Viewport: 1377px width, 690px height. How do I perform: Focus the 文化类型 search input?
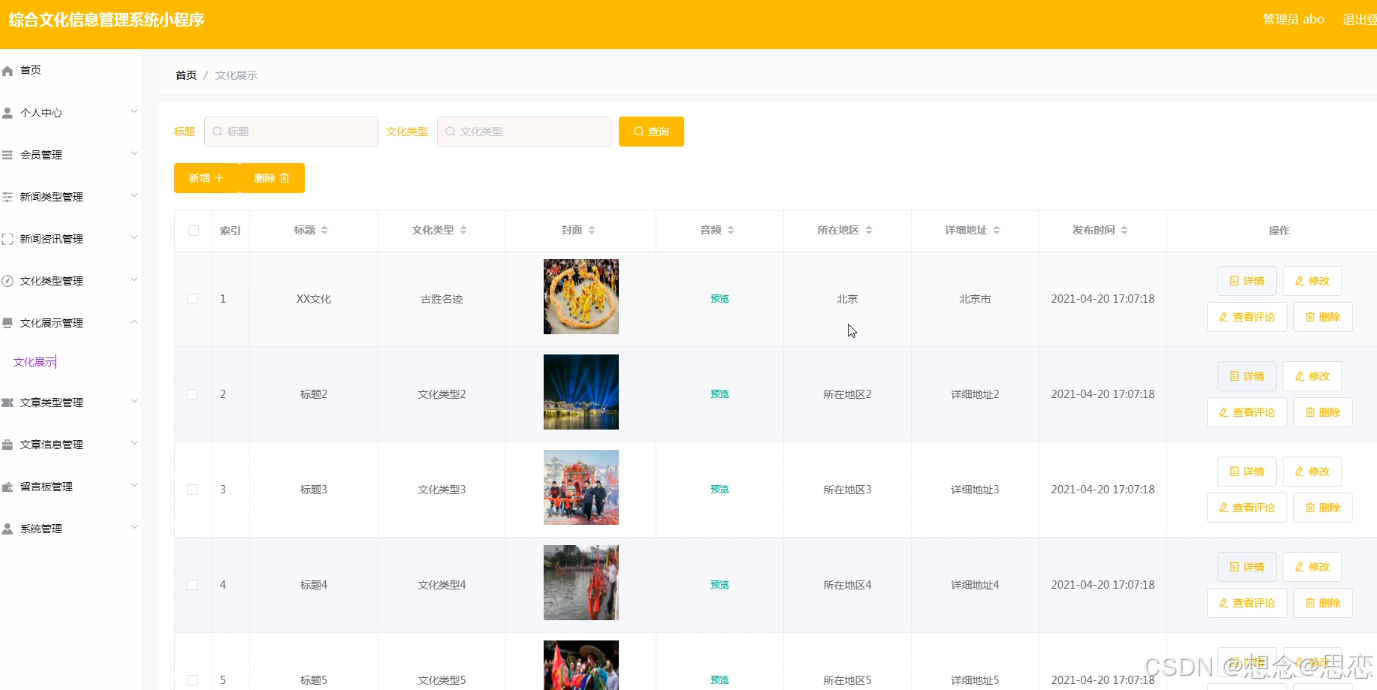(524, 132)
